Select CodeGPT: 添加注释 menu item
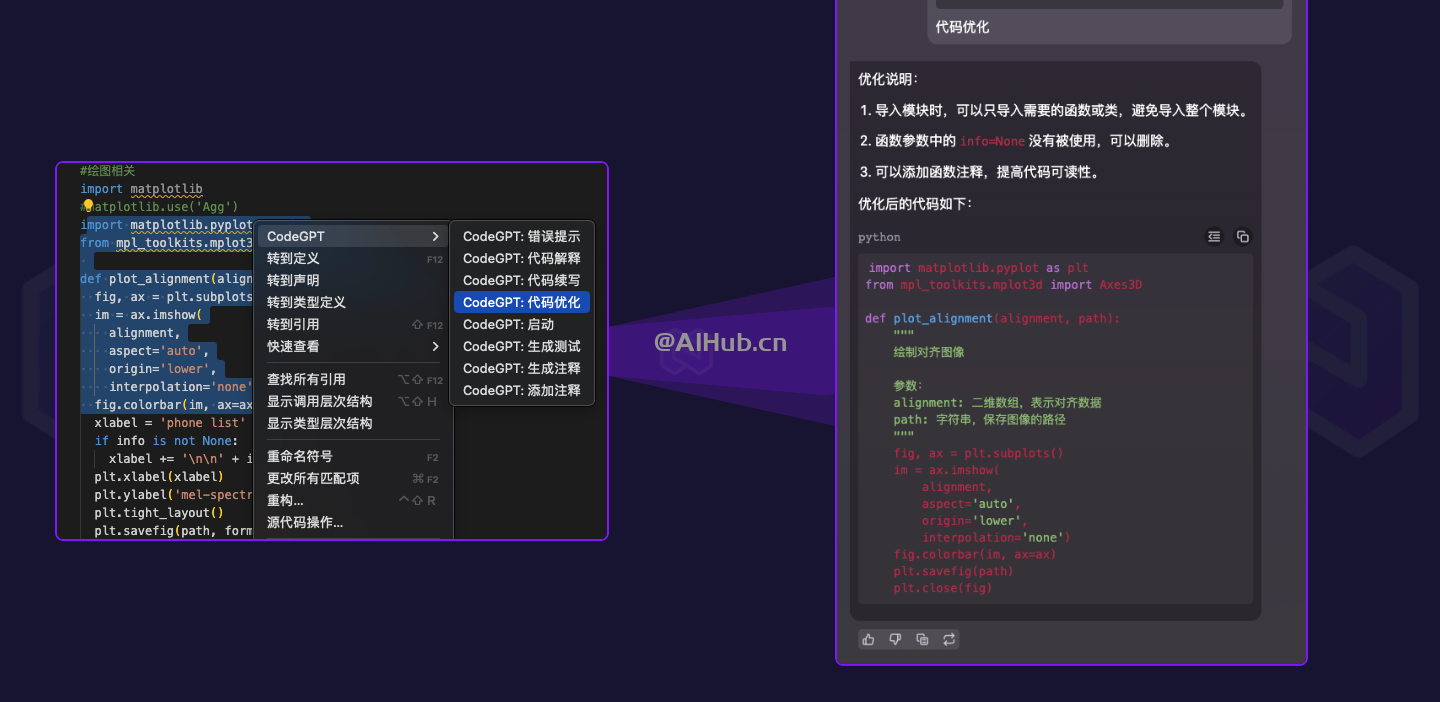The image size is (1440, 702). point(522,390)
